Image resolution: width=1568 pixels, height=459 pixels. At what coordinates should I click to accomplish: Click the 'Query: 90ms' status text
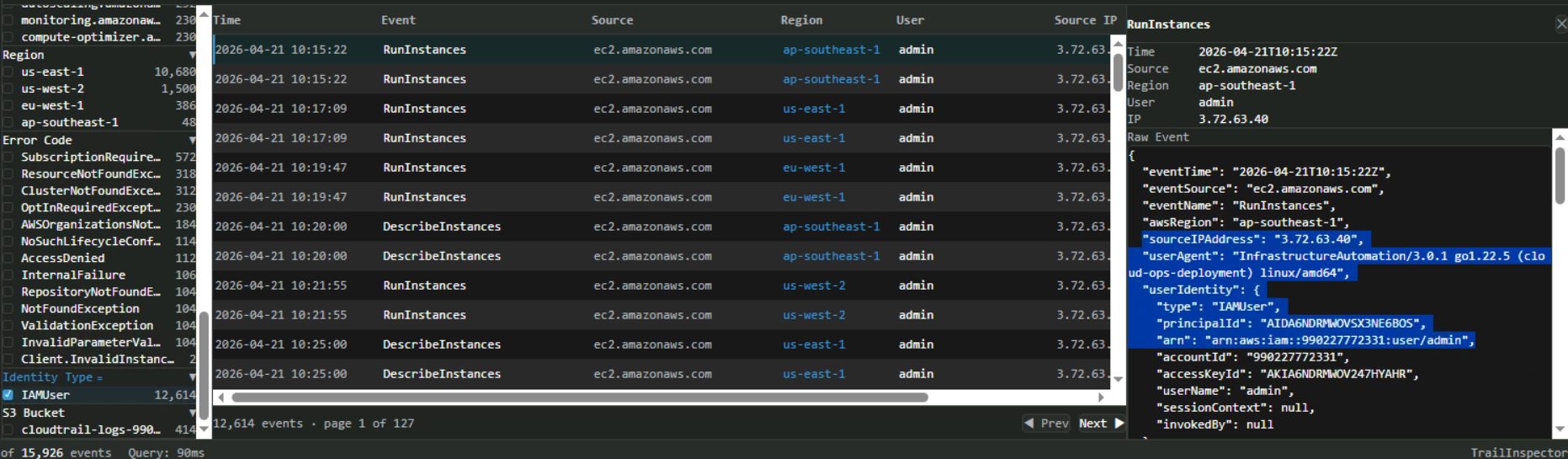coord(167,453)
